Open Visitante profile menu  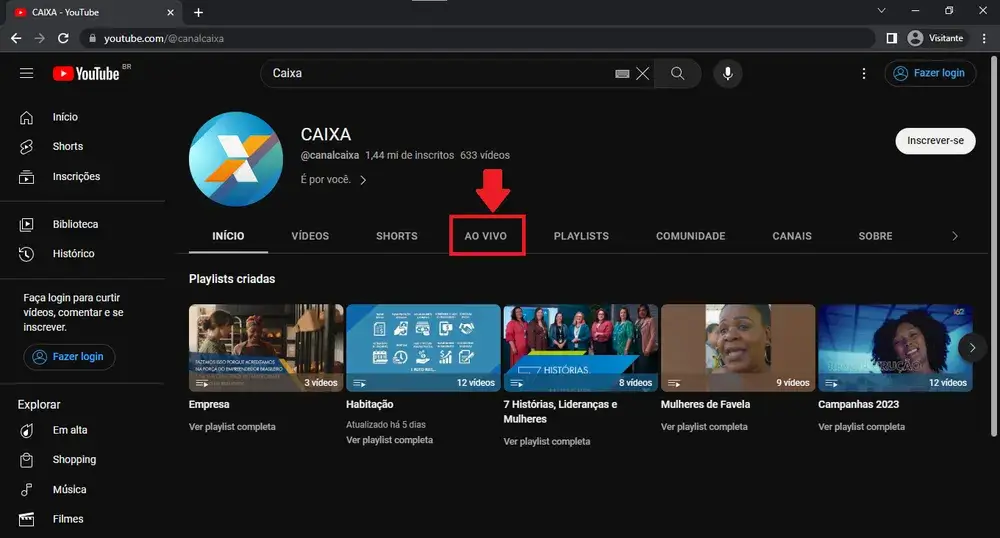coord(936,38)
